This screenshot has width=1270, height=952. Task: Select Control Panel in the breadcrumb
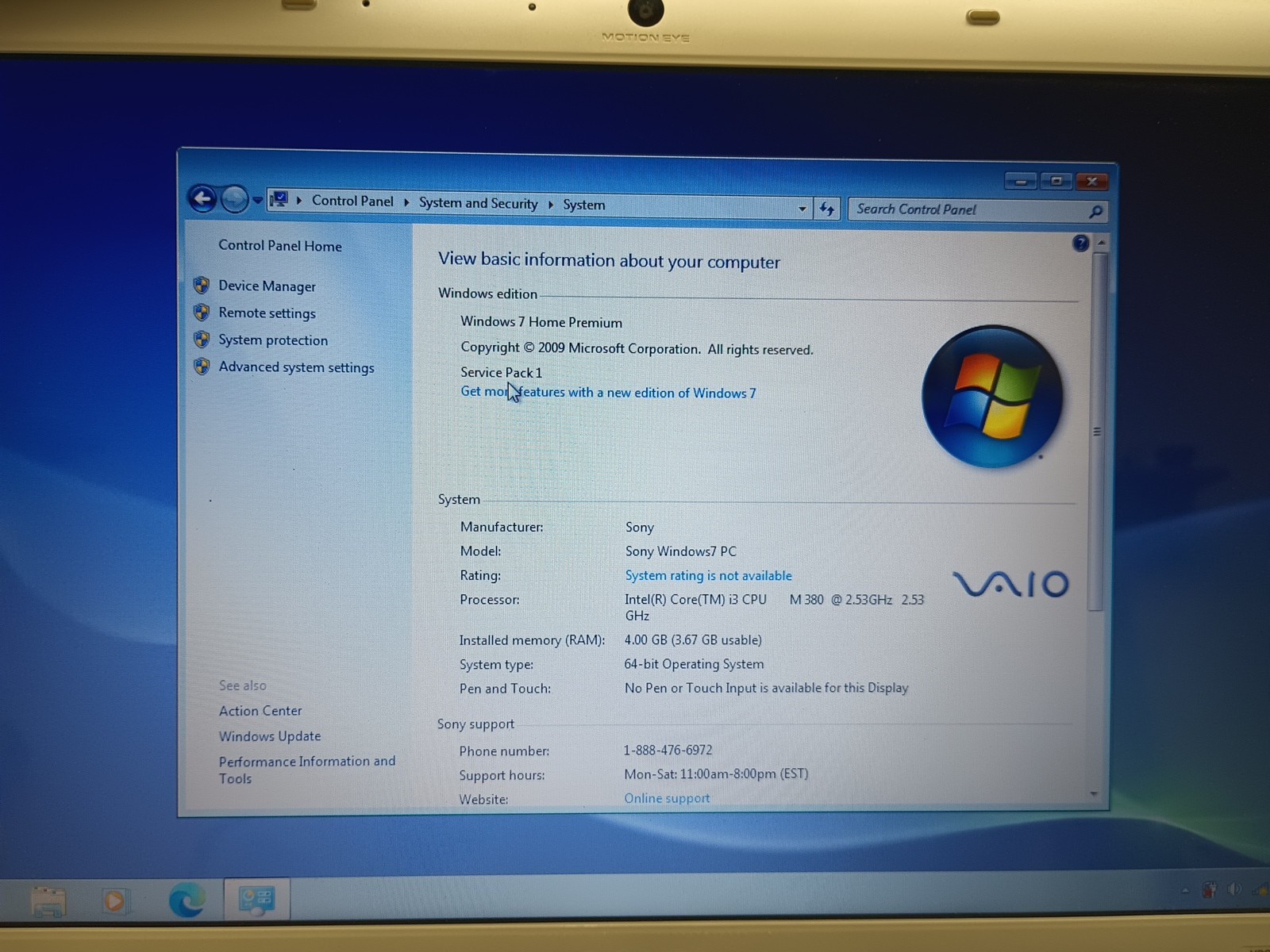click(352, 201)
